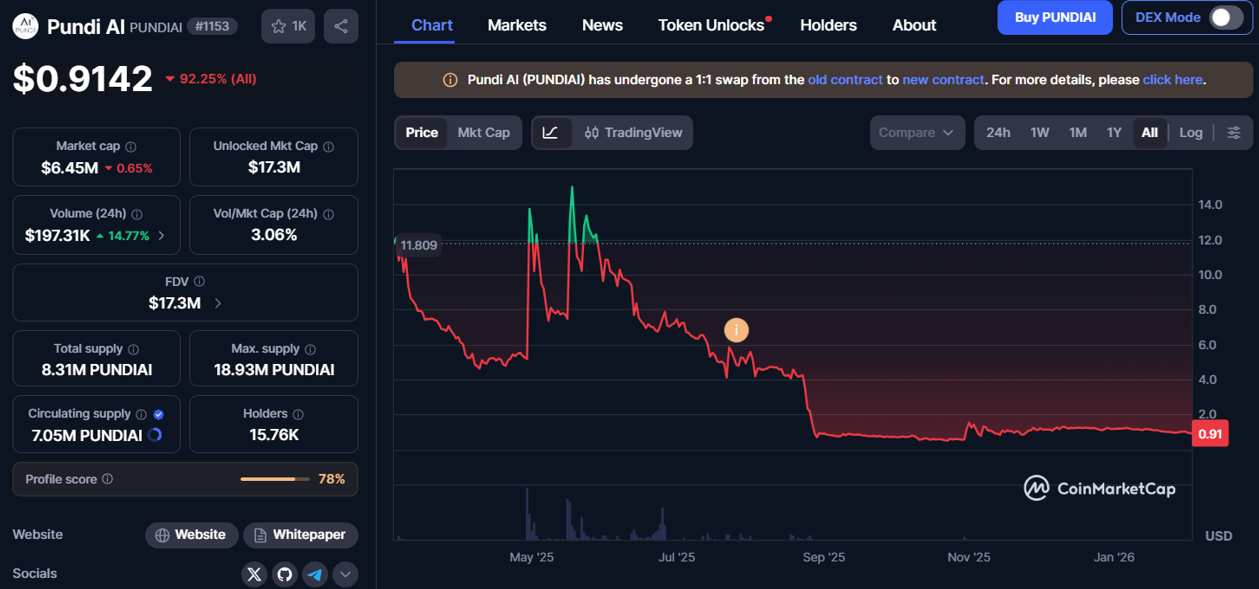
Task: Click Market cap info icon
Action: pos(131,146)
